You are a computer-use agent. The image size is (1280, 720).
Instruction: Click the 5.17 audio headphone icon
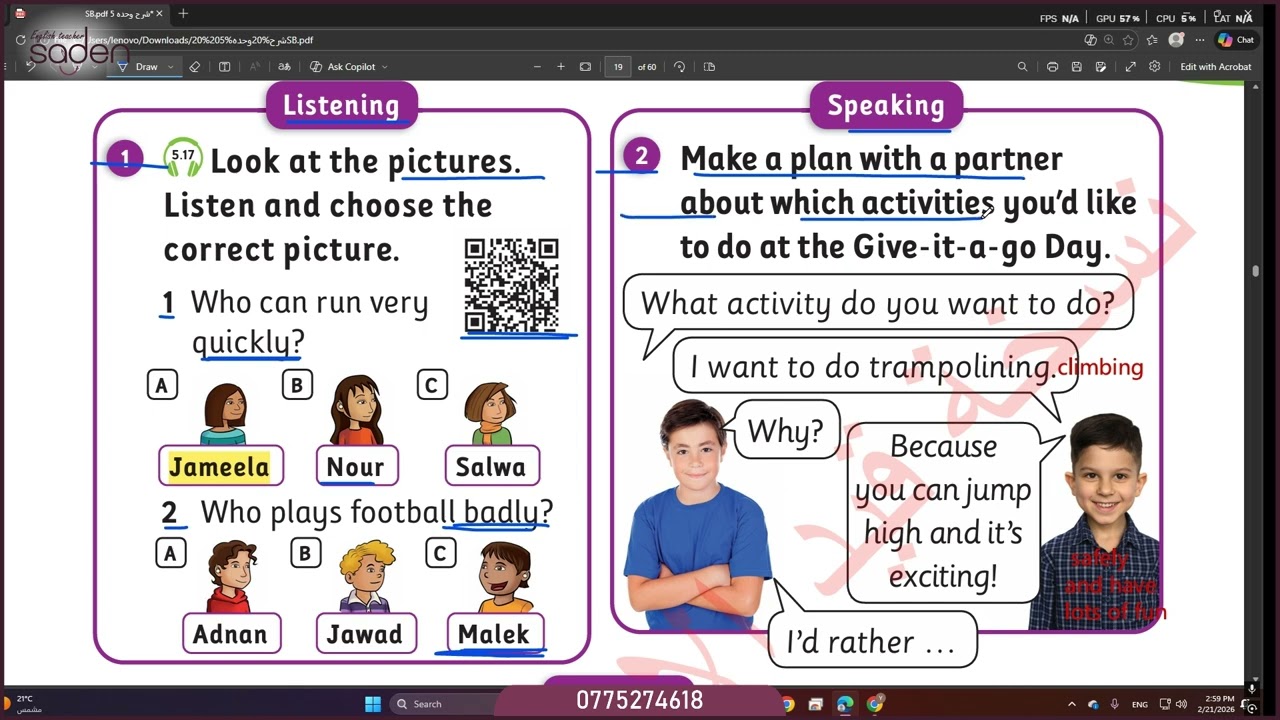pos(183,156)
